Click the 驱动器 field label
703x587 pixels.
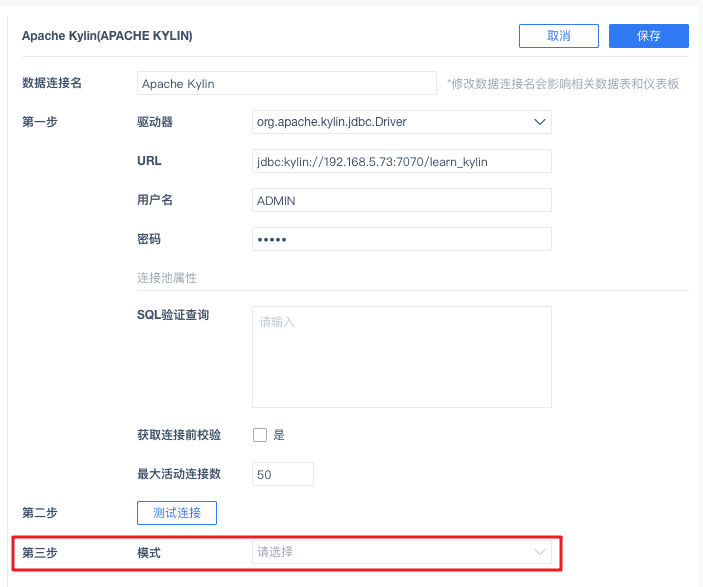click(x=155, y=122)
